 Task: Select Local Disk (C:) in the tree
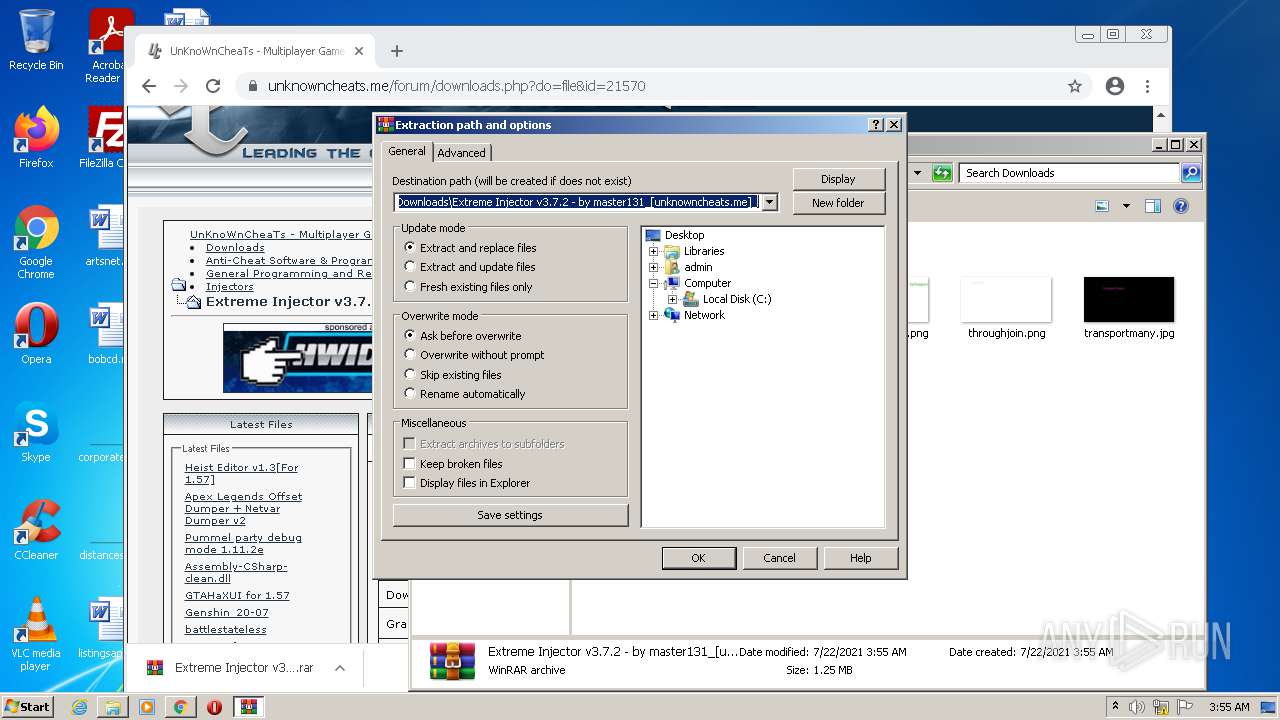click(x=737, y=299)
